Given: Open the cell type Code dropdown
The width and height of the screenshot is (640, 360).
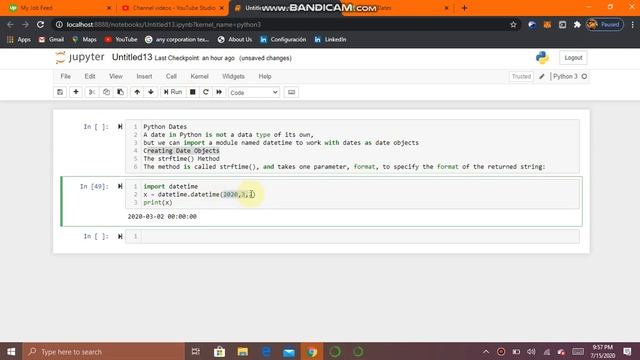Looking at the screenshot, I should tap(254, 93).
